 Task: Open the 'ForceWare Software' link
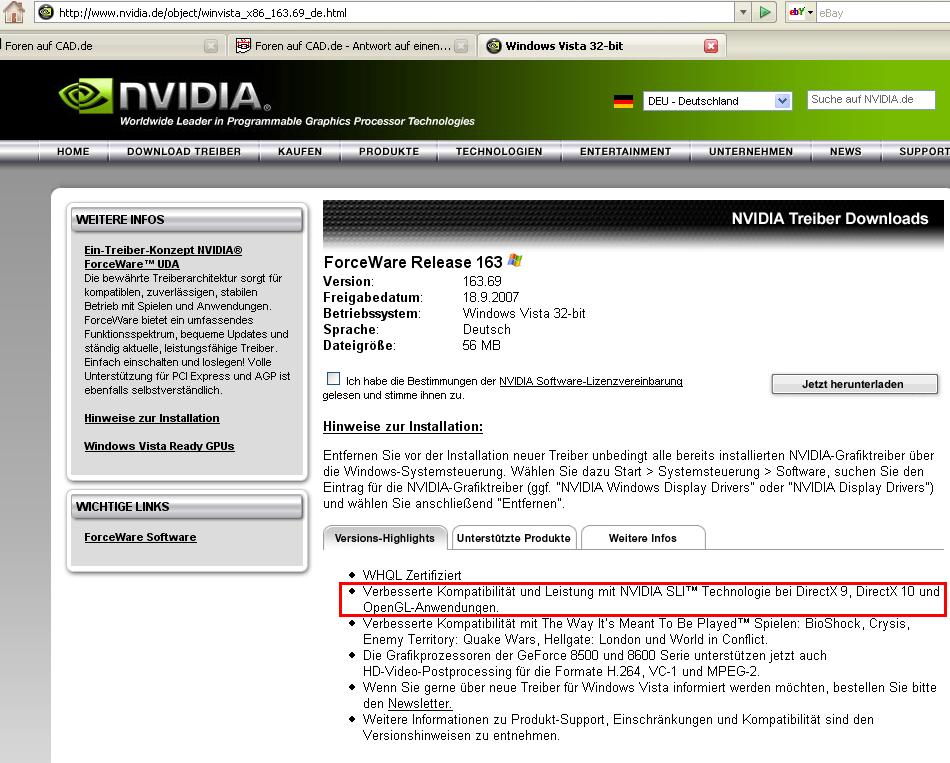[x=140, y=537]
